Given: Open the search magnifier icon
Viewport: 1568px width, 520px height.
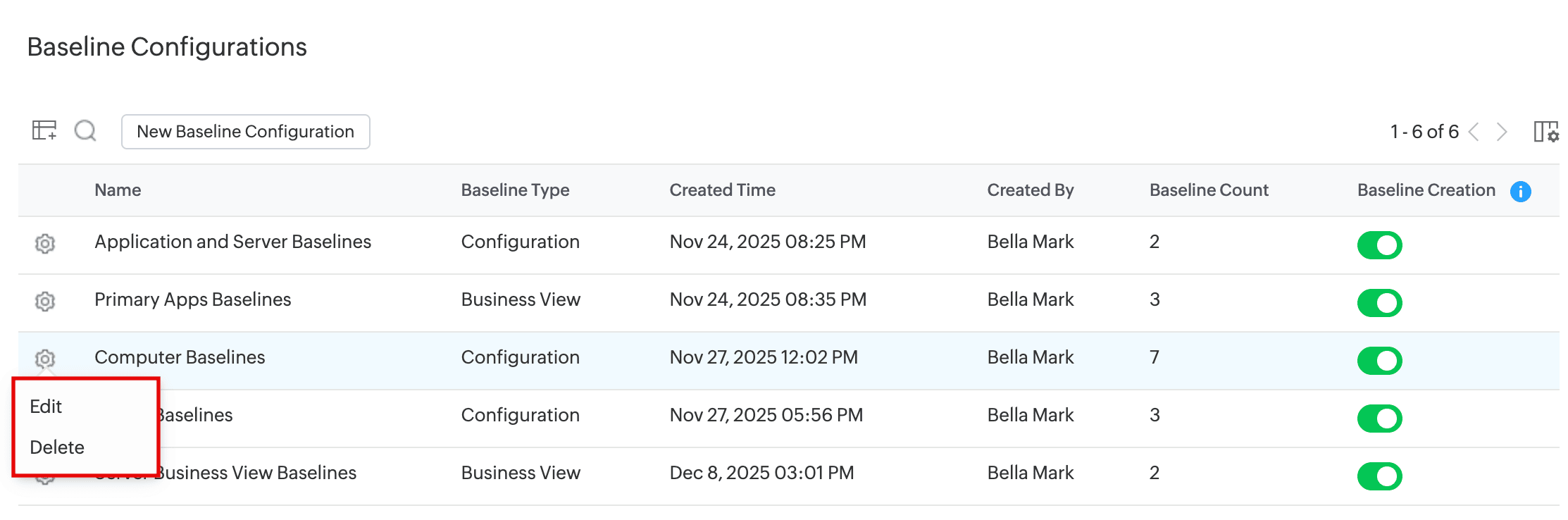Looking at the screenshot, I should pos(85,130).
